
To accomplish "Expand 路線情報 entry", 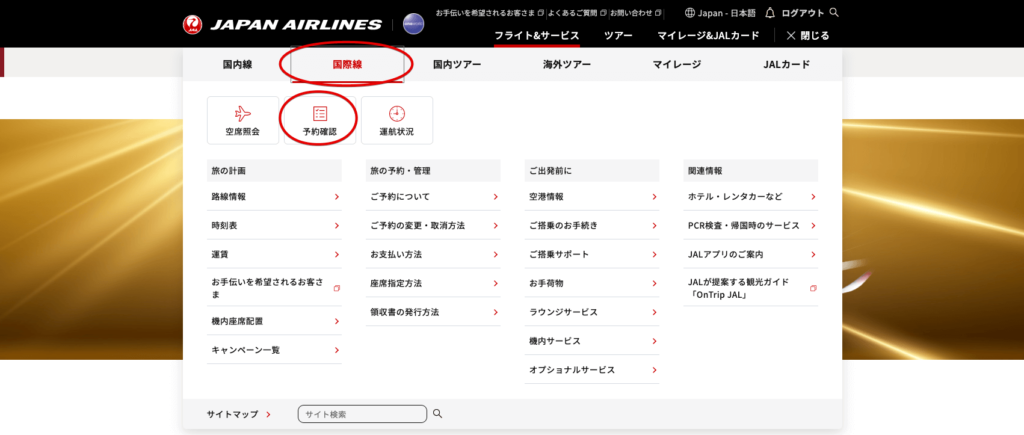I will coord(274,196).
